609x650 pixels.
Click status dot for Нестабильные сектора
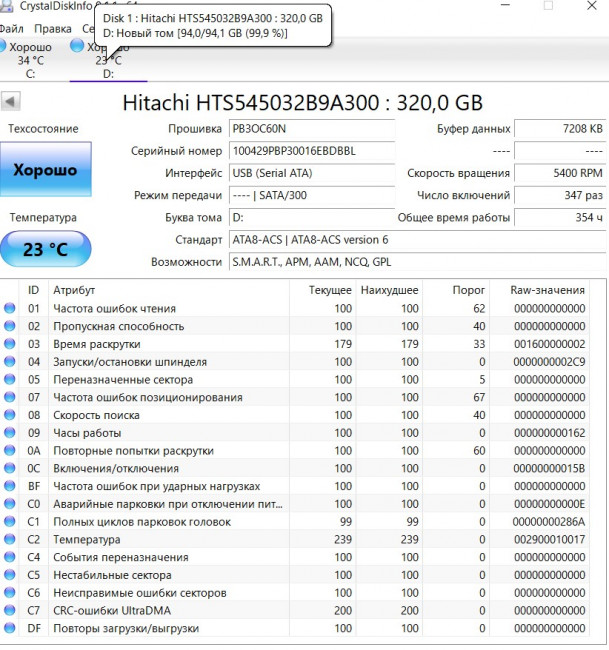10,575
